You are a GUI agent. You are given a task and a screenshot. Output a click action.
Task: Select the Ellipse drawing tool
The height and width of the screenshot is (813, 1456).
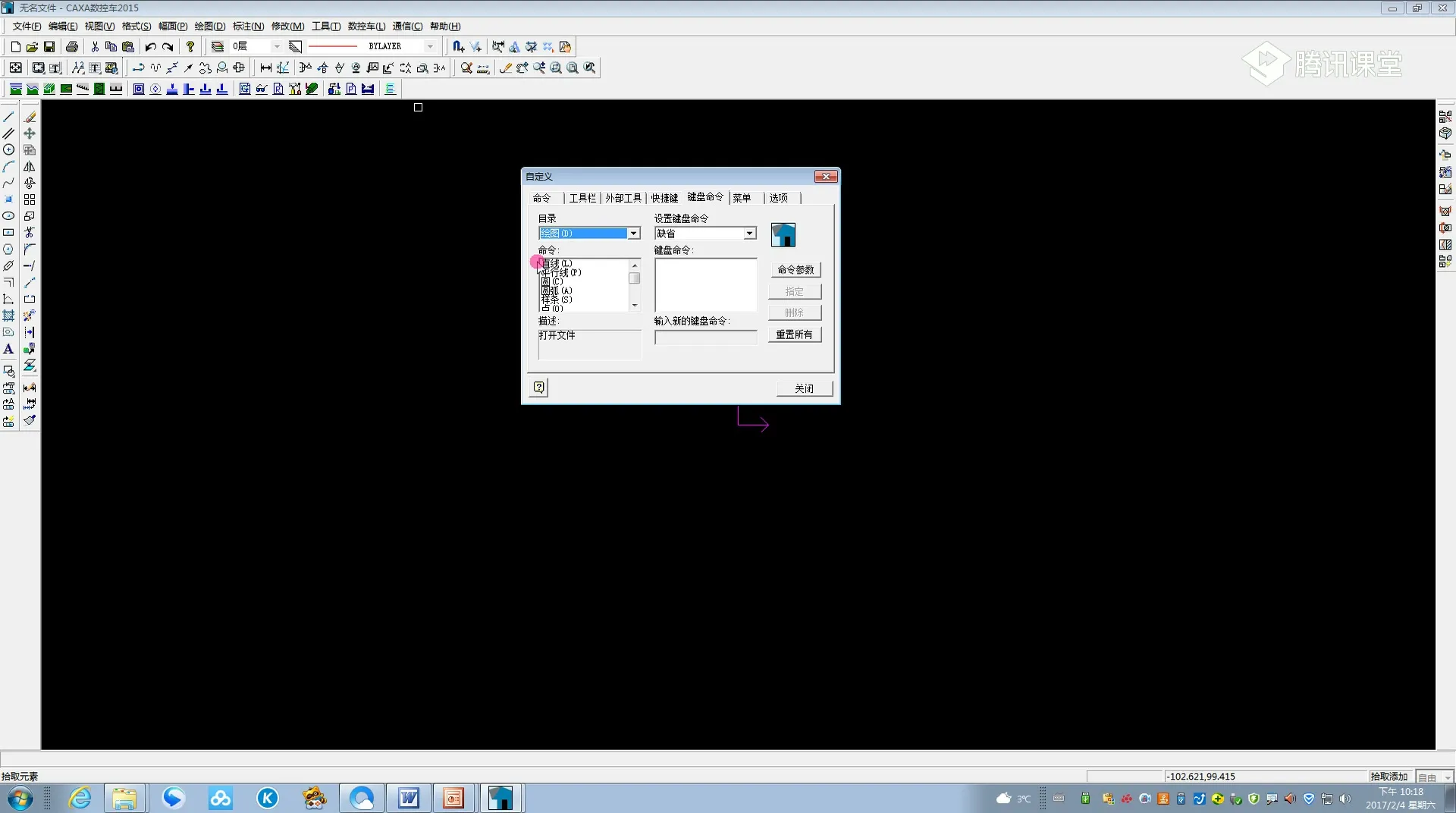[8, 216]
